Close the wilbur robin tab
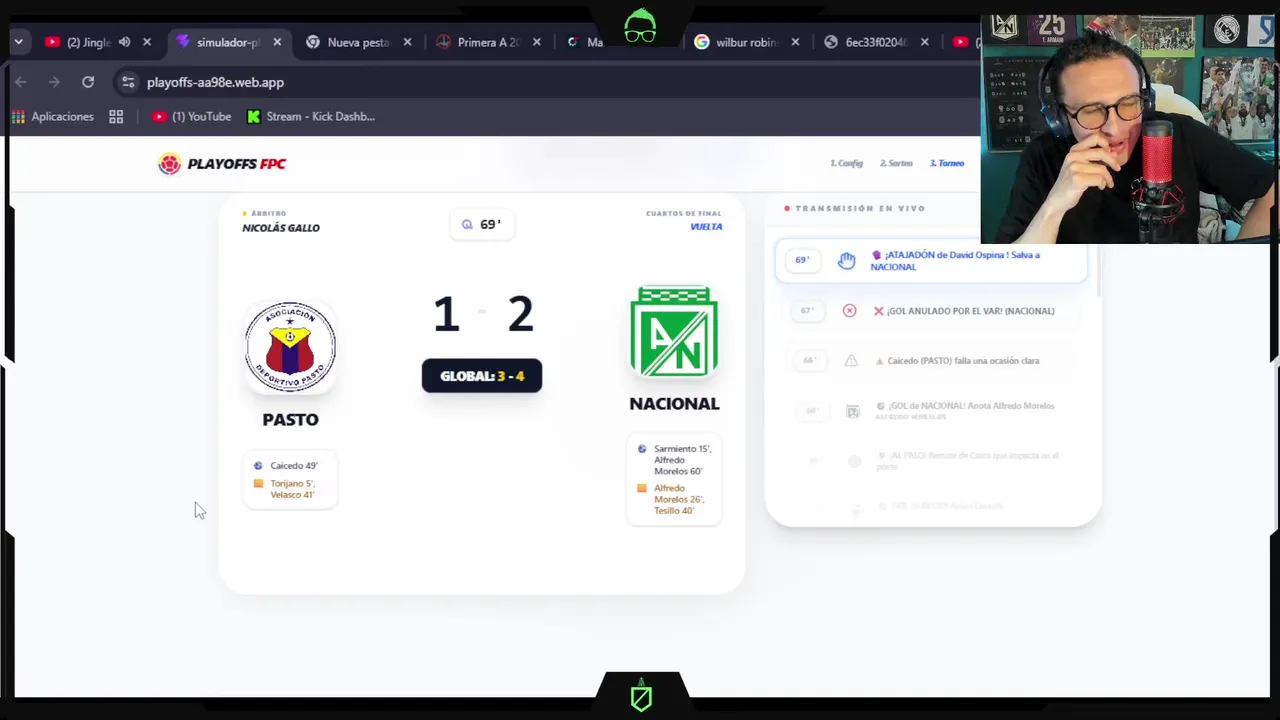This screenshot has width=1280, height=720. click(795, 42)
